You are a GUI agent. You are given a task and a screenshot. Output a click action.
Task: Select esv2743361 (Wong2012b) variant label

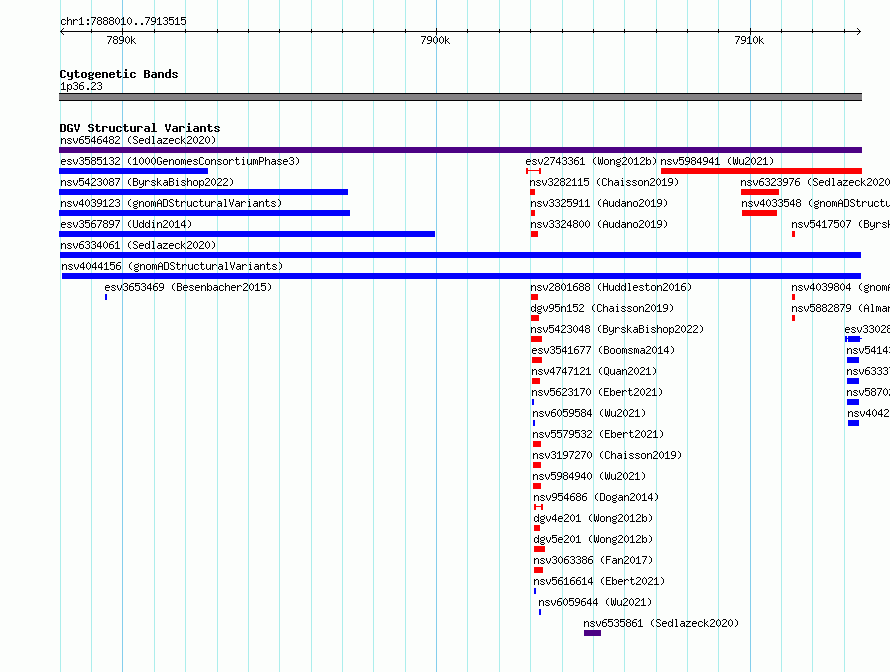pyautogui.click(x=591, y=161)
